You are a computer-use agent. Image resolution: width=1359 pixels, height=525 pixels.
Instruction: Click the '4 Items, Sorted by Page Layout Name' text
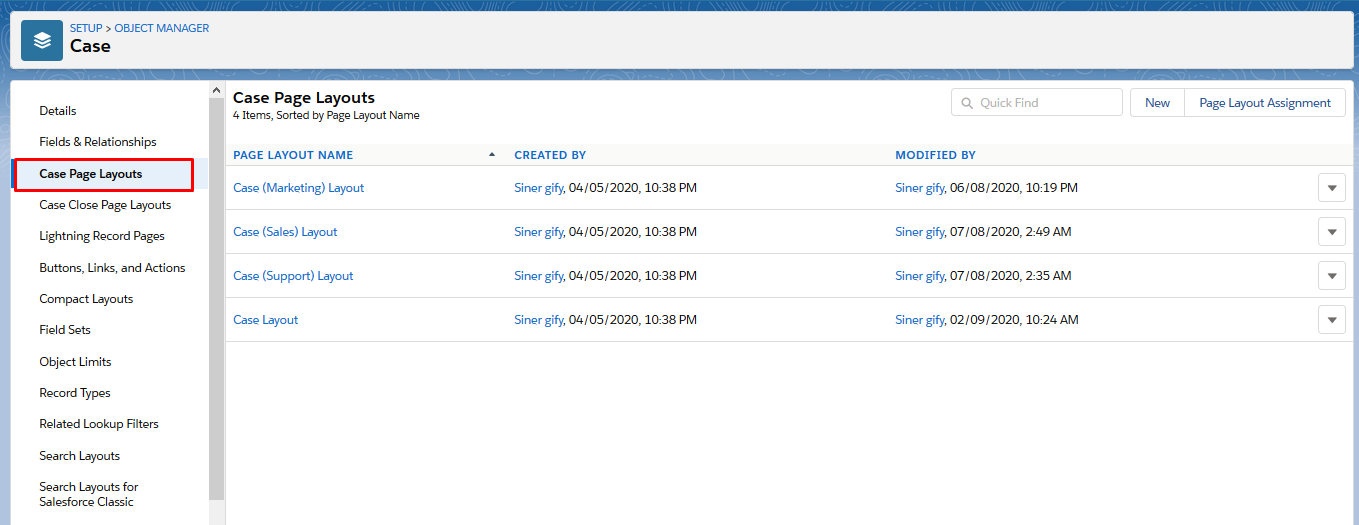pos(326,116)
